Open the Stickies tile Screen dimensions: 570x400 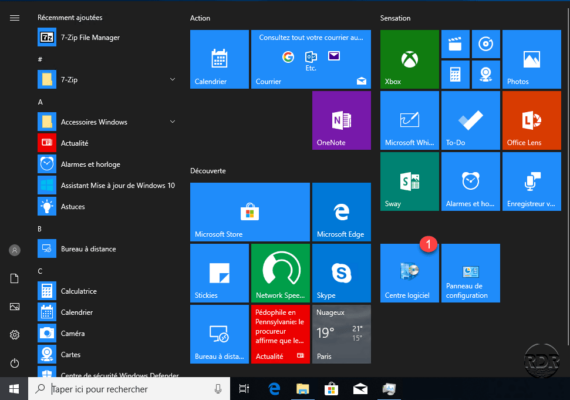pos(219,273)
